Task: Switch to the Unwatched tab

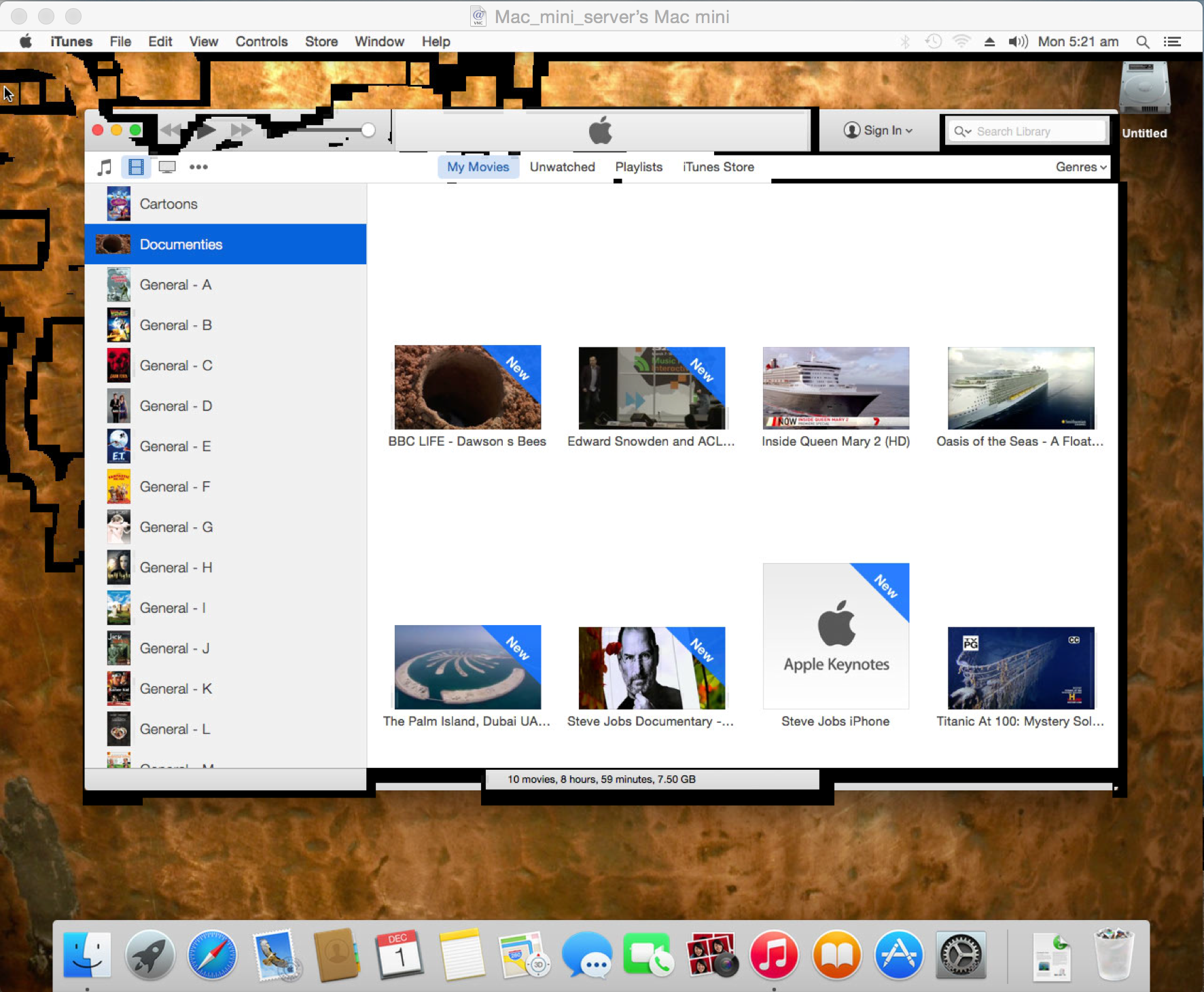Action: point(562,167)
